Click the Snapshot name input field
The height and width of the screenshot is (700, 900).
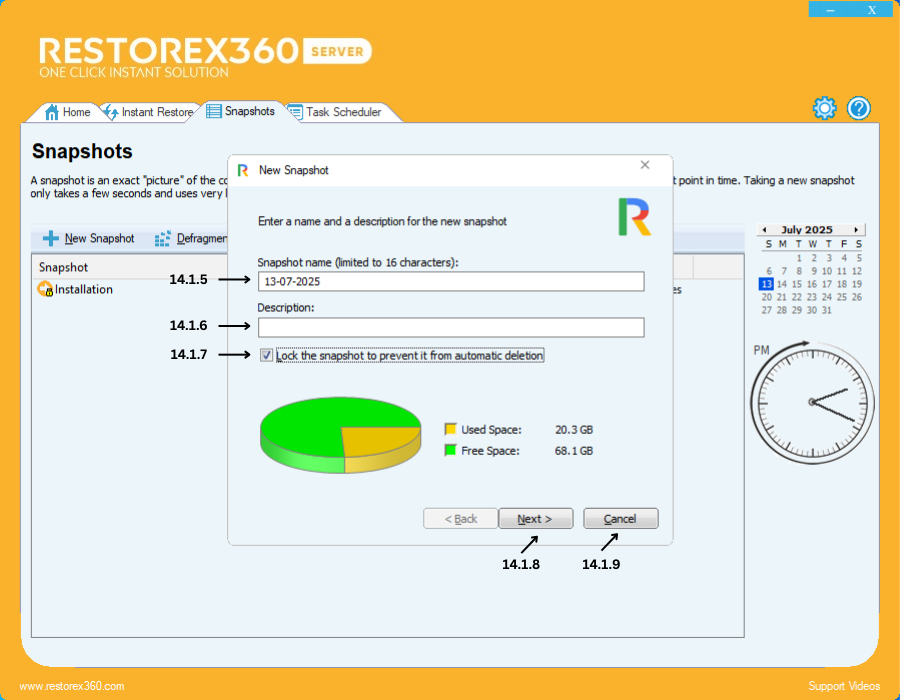click(x=451, y=282)
